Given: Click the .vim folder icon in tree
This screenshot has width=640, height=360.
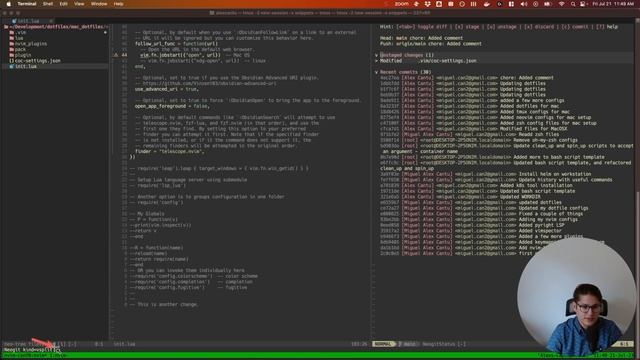Looking at the screenshot, I should pos(12,32).
